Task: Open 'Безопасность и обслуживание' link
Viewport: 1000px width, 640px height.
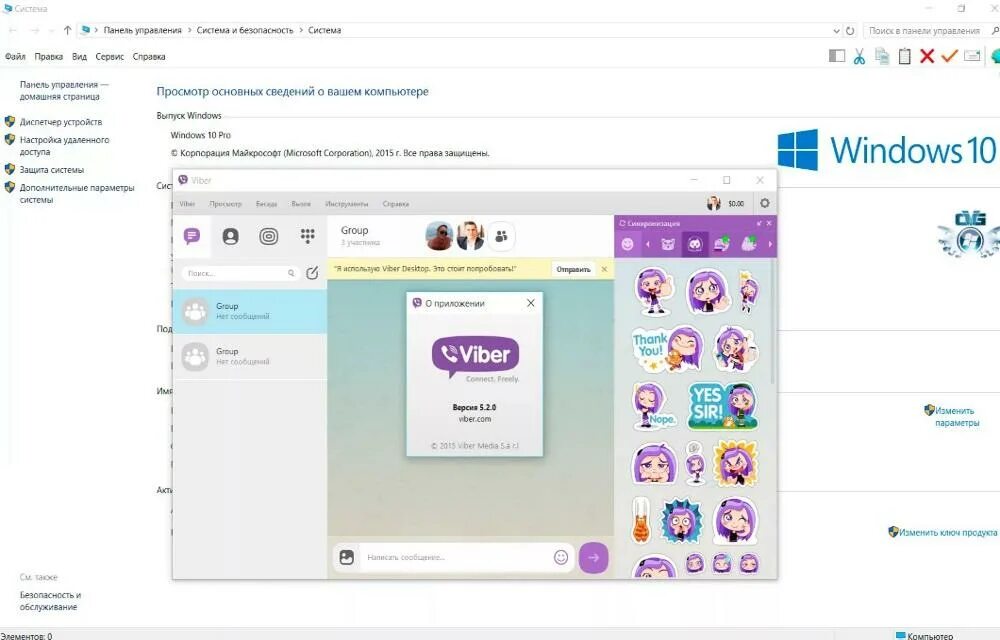Action: 50,600
